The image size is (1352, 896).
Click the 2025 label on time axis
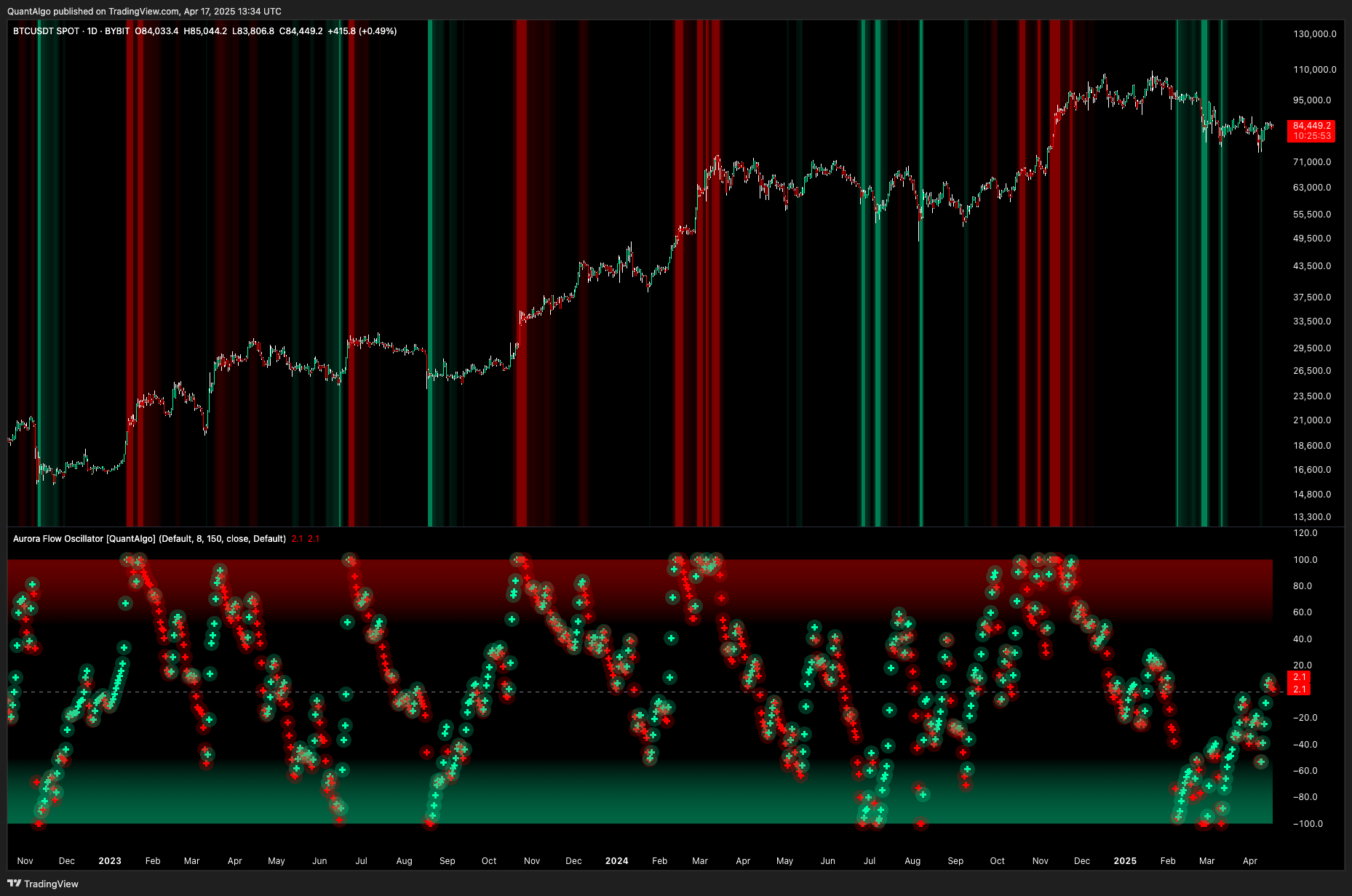coord(1125,861)
